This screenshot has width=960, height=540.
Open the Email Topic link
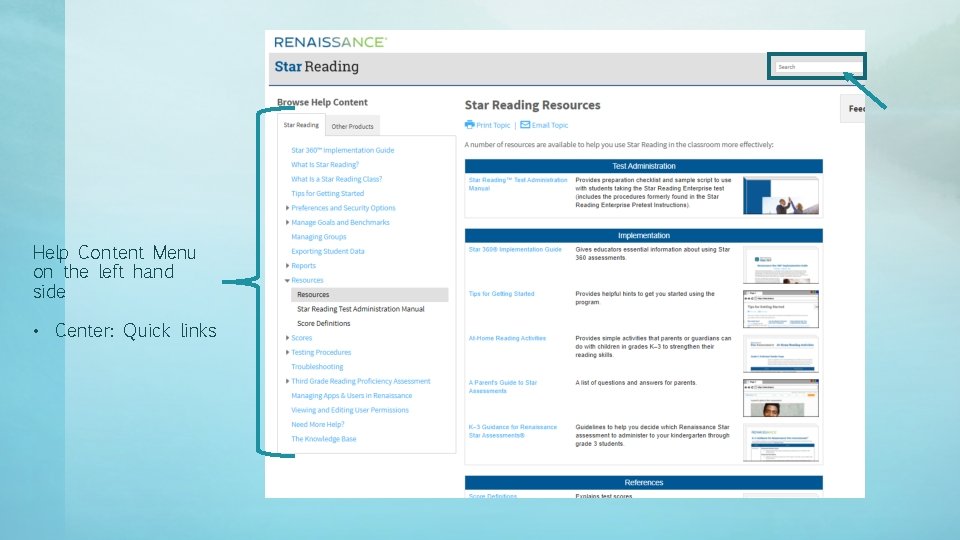550,125
